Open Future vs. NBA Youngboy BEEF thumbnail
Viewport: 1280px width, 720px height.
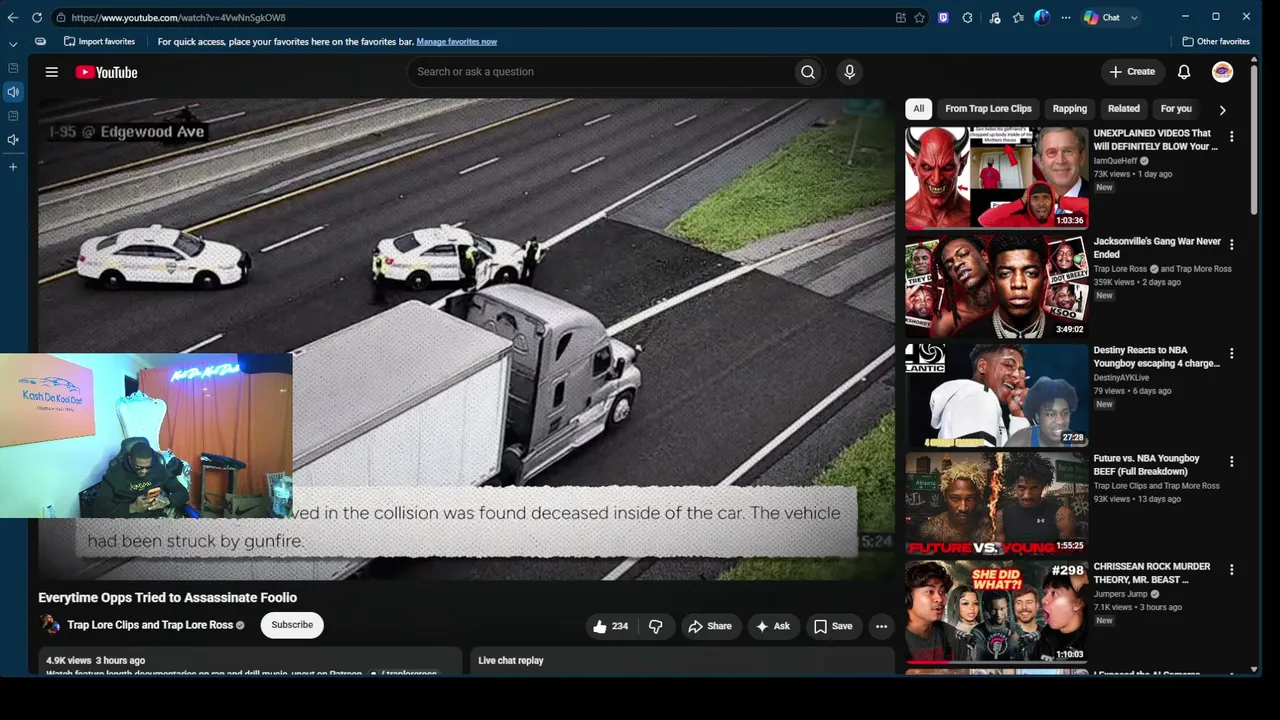(x=996, y=503)
